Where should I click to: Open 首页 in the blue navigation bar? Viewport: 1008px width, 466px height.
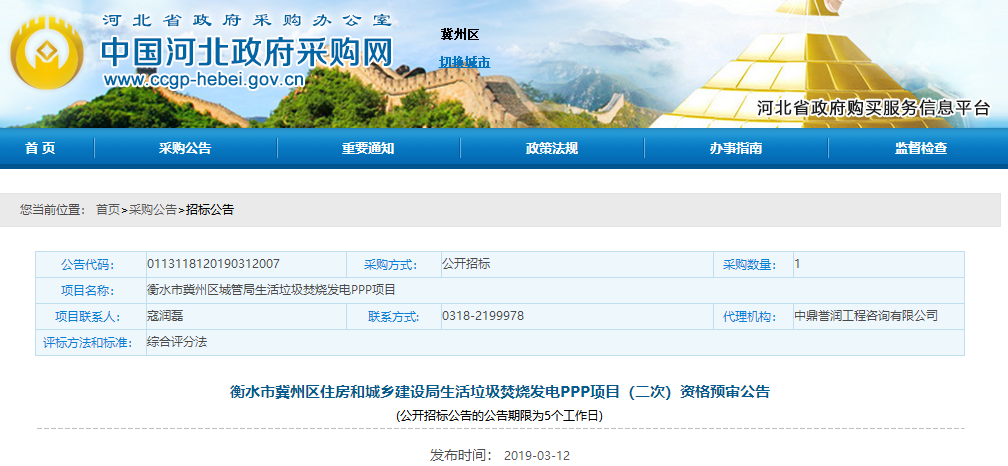[x=40, y=148]
